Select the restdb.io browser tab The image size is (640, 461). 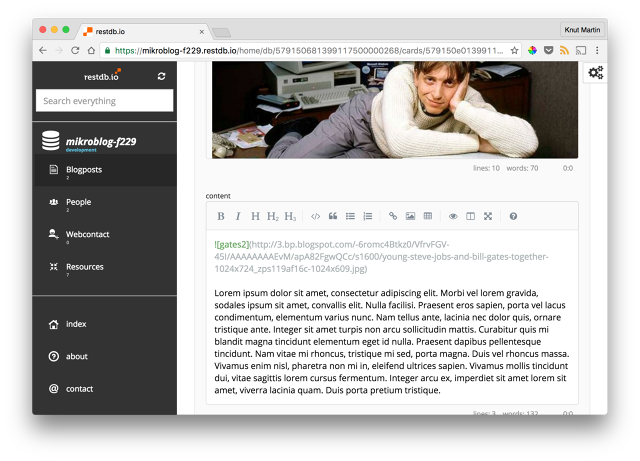pos(145,31)
